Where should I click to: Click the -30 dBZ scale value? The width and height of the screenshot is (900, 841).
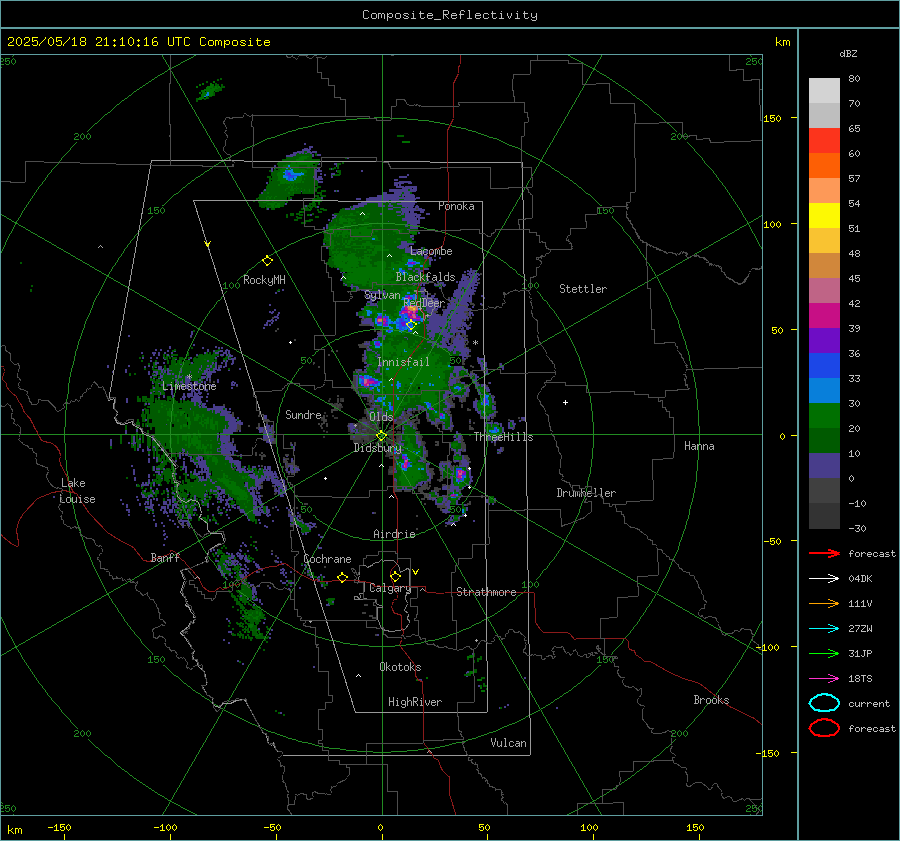click(857, 528)
